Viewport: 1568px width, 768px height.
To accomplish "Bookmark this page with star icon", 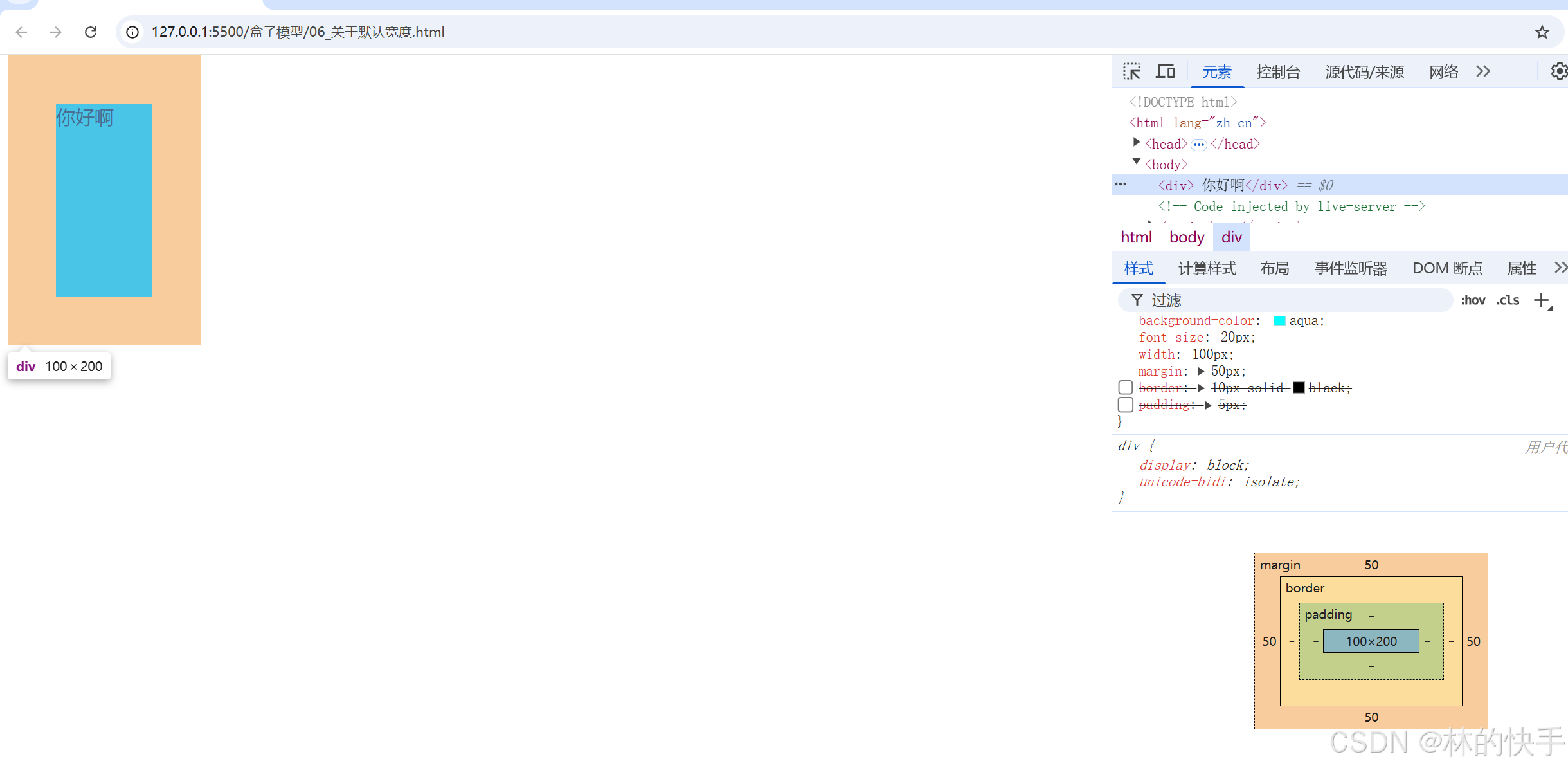I will pos(1542,32).
